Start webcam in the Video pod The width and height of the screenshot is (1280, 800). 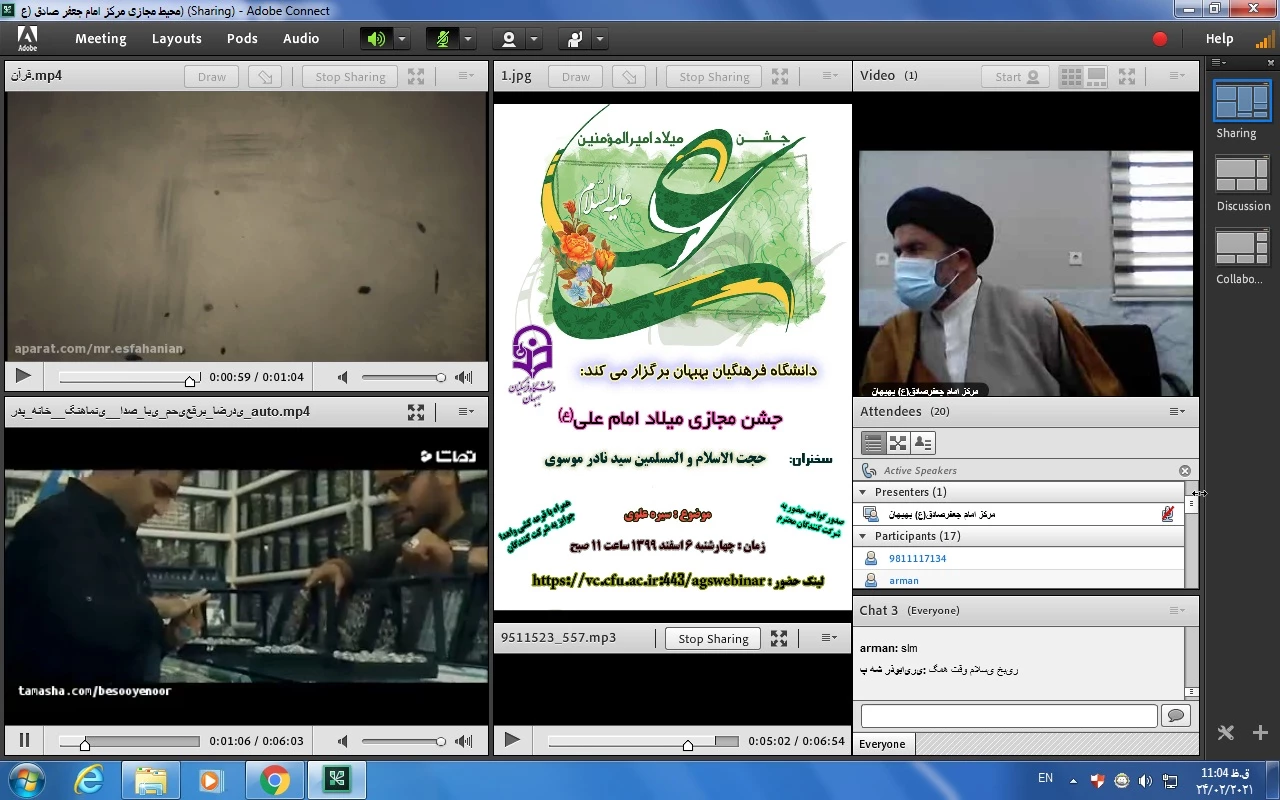click(1017, 77)
